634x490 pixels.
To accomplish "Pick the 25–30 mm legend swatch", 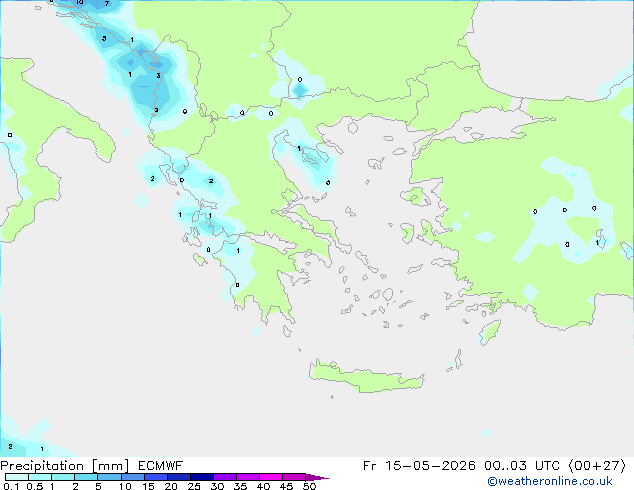I will point(201,477).
